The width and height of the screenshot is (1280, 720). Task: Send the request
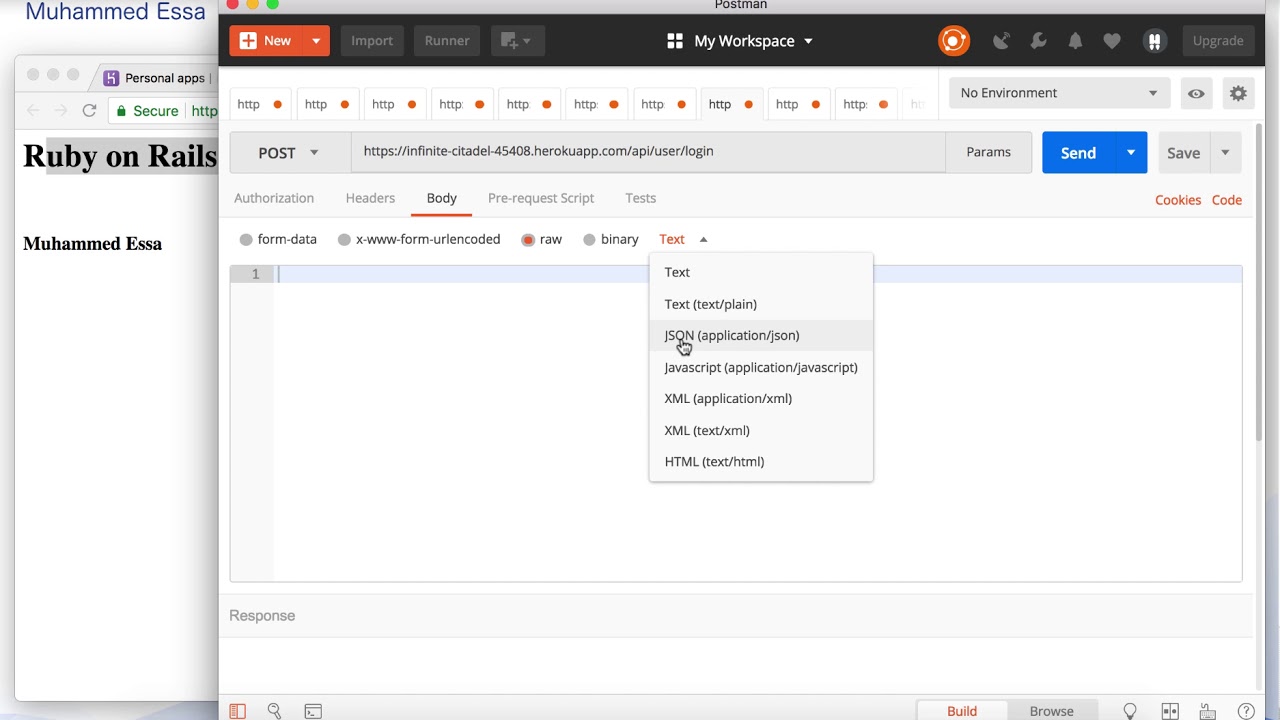[1078, 153]
